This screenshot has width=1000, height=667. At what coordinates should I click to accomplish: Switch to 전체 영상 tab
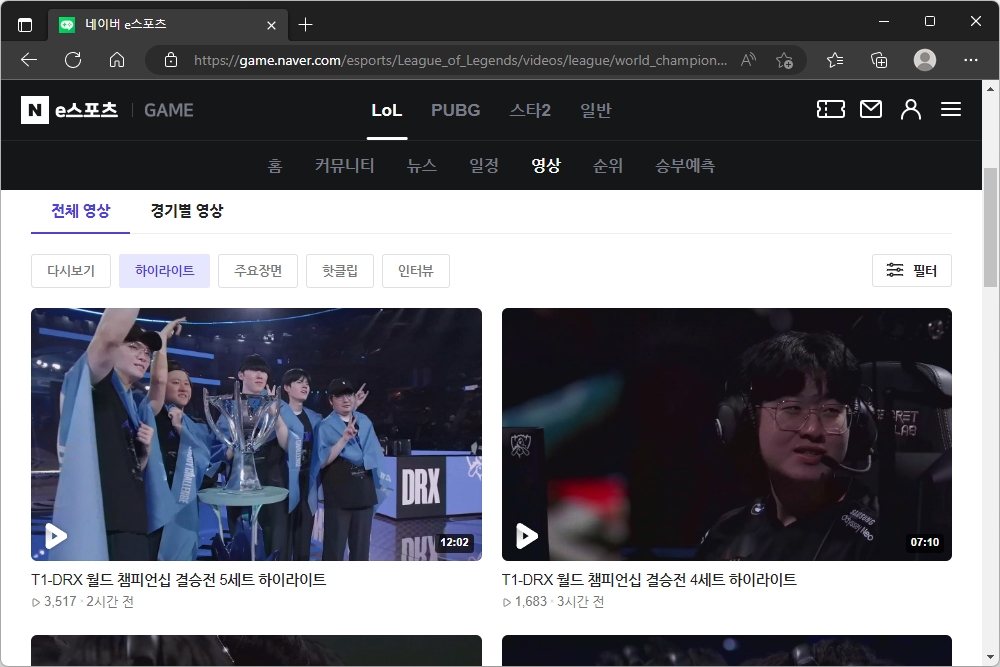click(x=80, y=210)
